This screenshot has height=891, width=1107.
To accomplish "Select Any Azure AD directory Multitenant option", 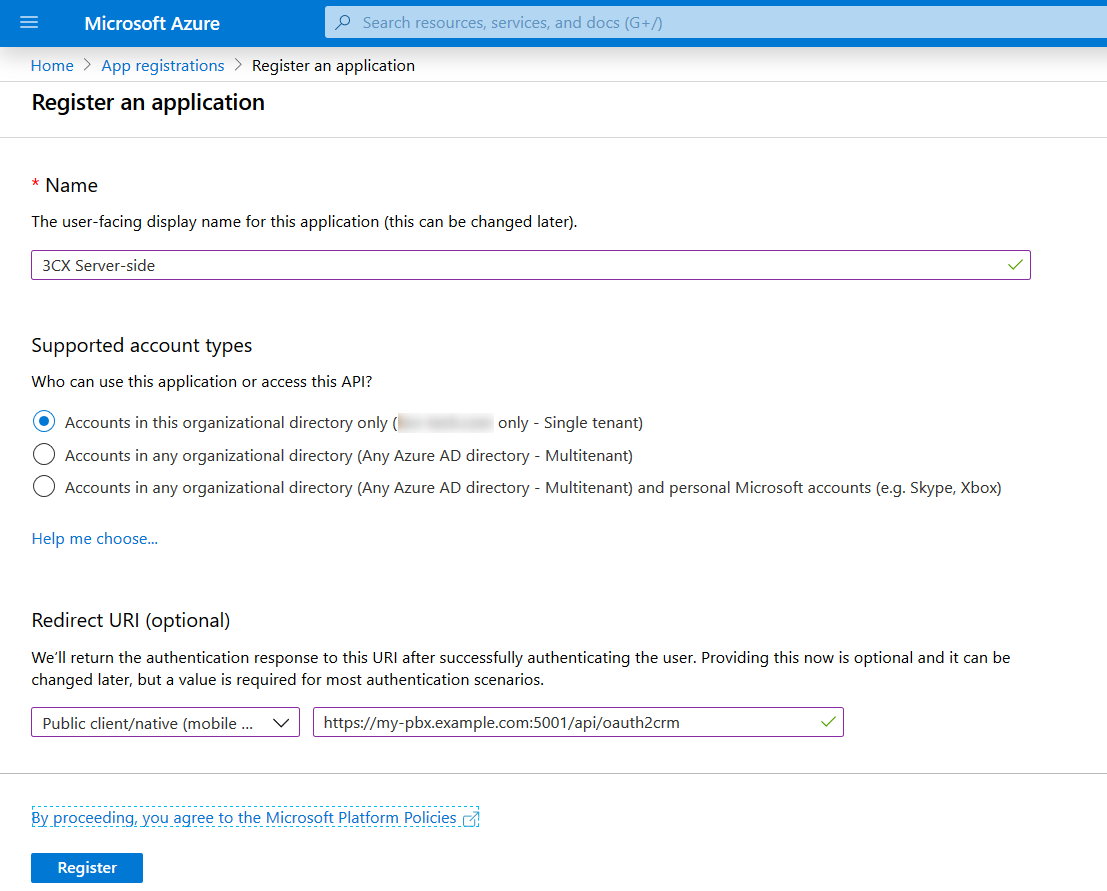I will tap(44, 455).
